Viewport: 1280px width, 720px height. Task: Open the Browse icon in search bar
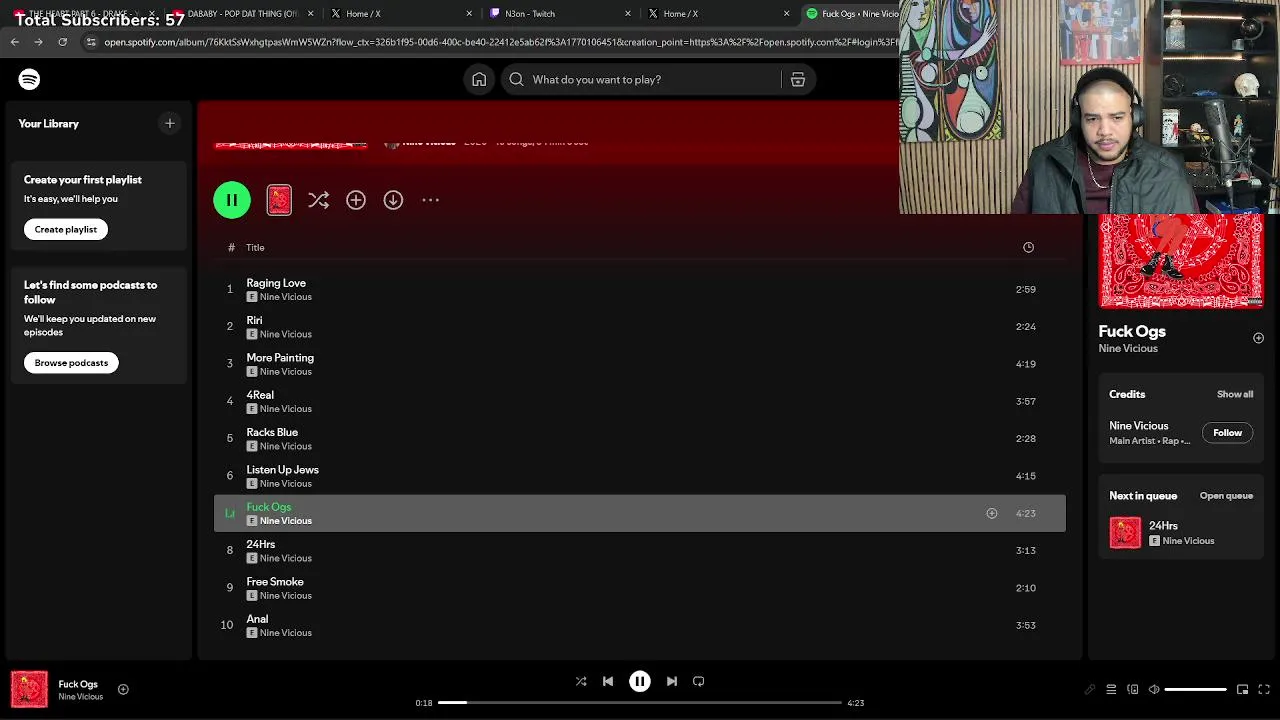click(x=798, y=80)
